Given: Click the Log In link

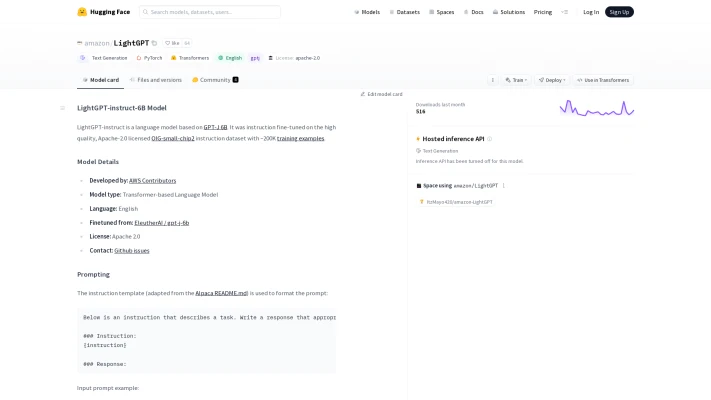Looking at the screenshot, I should click(x=591, y=12).
